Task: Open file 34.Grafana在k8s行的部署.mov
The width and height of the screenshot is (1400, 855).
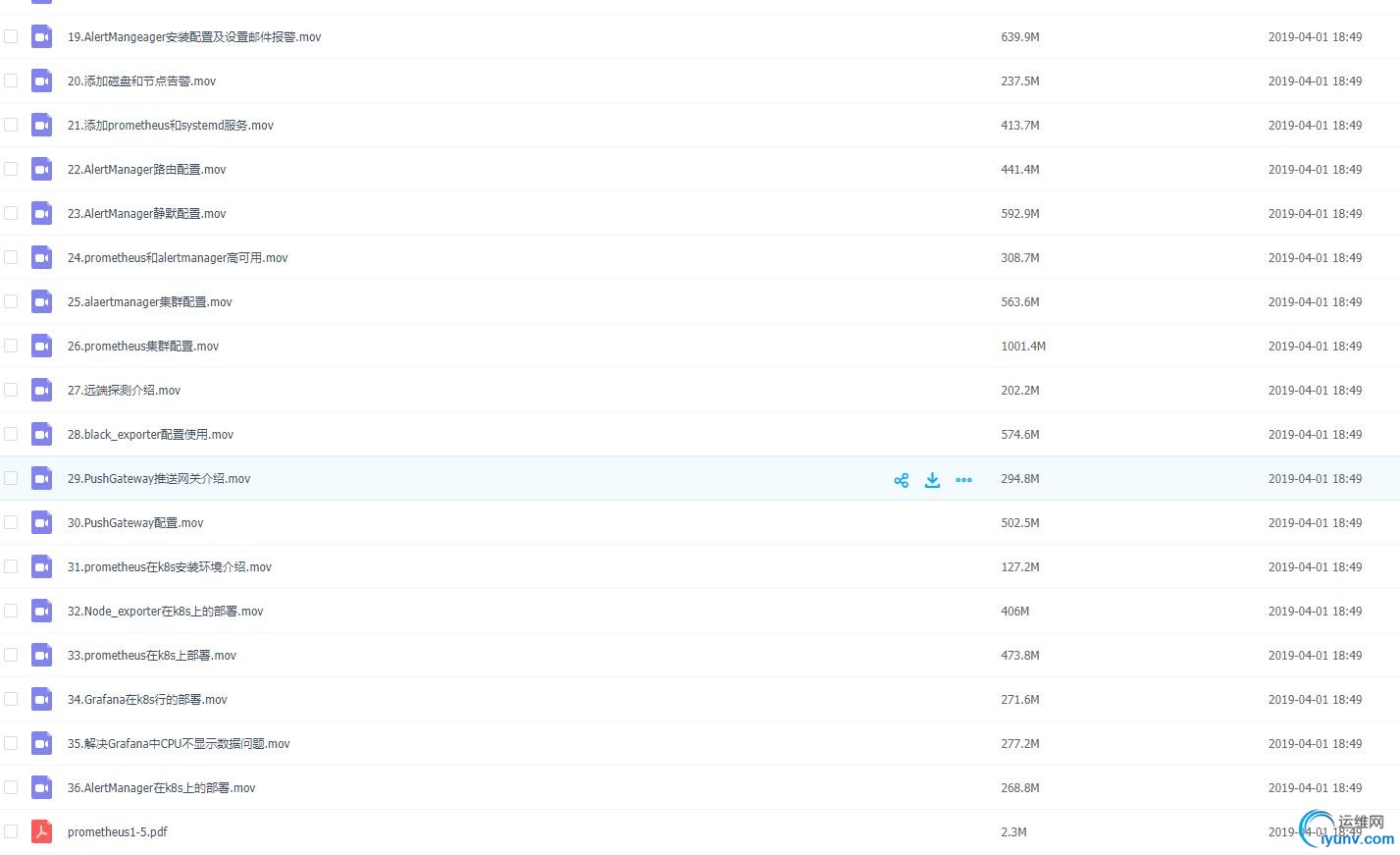Action: 147,700
